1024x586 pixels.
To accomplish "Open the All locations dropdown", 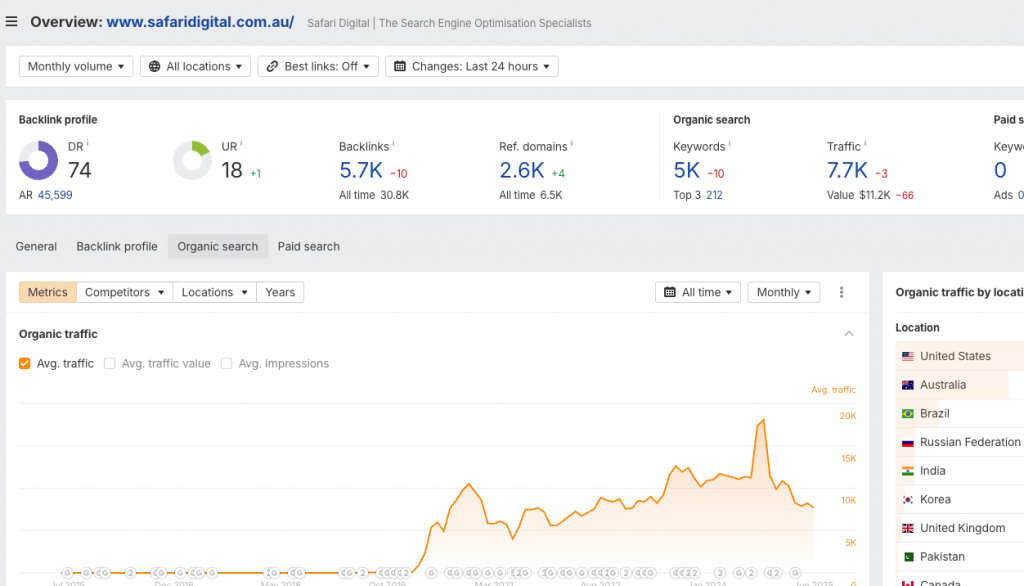I will (195, 66).
